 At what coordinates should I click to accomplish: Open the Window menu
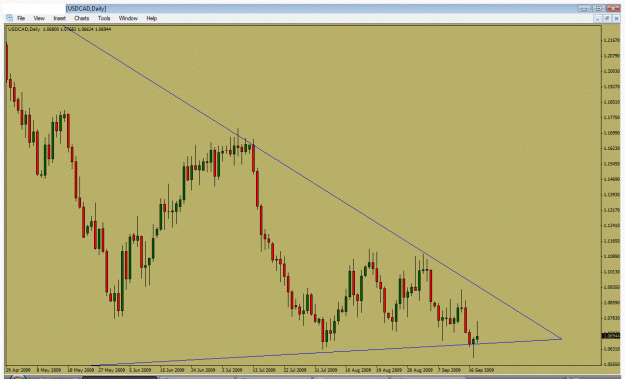[x=128, y=18]
